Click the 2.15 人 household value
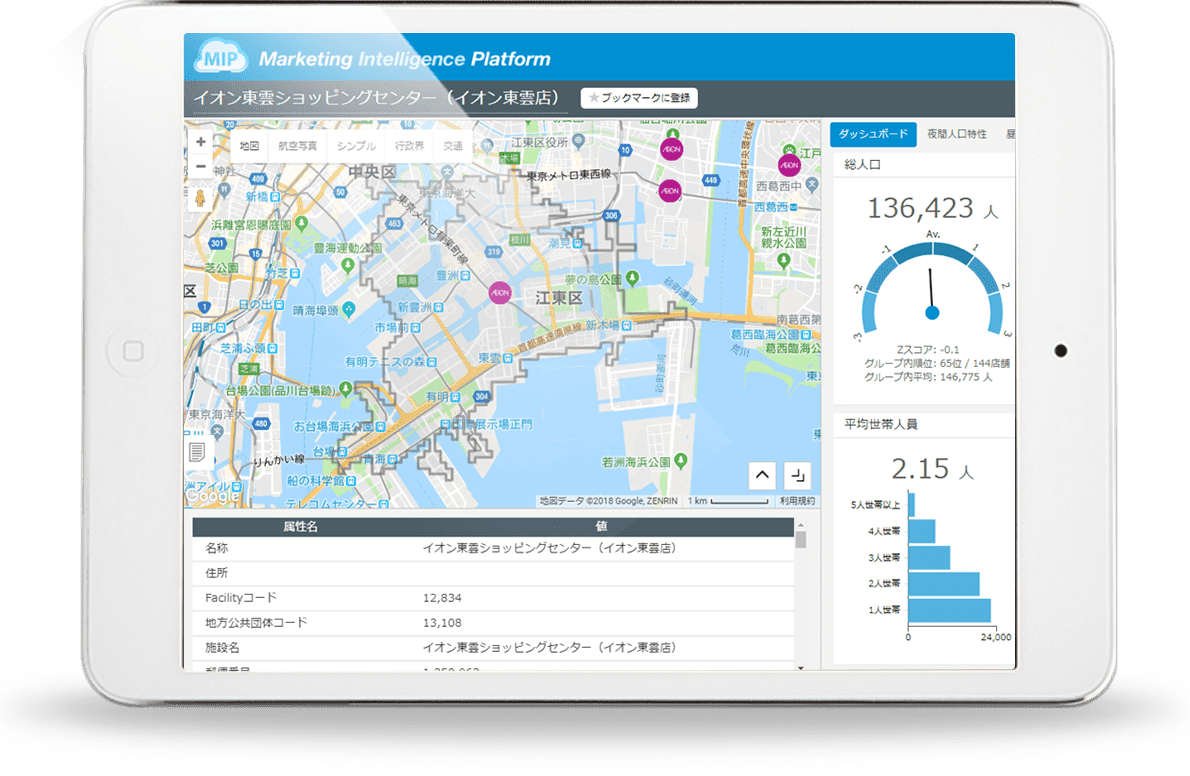This screenshot has height=776, width=1190. pos(932,469)
